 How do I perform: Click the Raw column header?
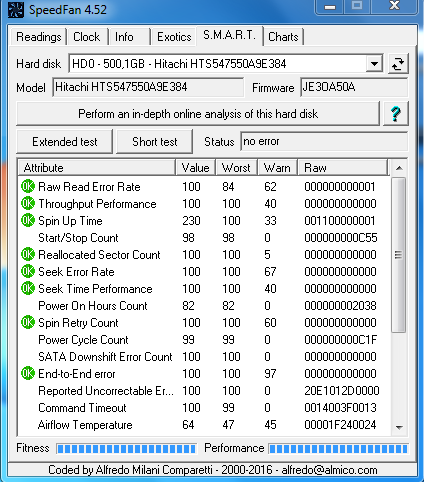[343, 168]
